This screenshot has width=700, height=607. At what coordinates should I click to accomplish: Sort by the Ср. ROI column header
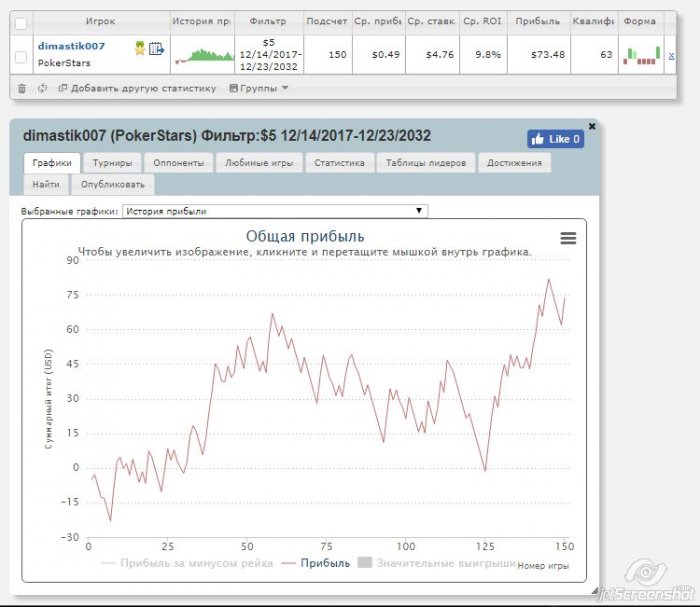coord(483,21)
